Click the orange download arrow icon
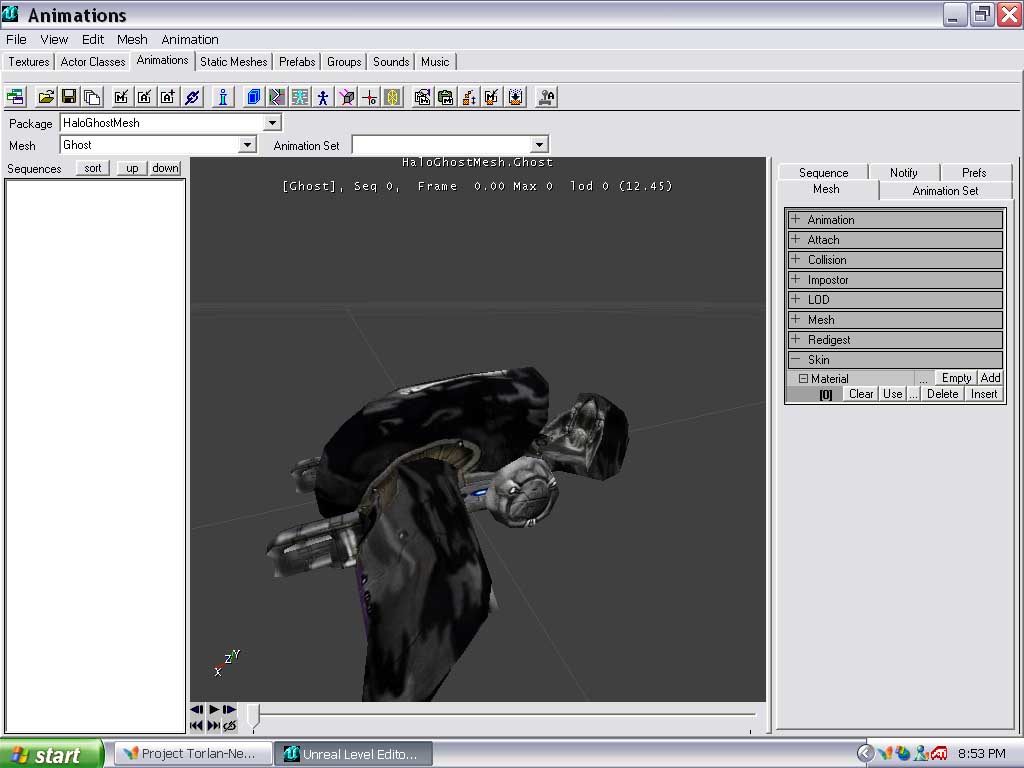 pos(515,97)
